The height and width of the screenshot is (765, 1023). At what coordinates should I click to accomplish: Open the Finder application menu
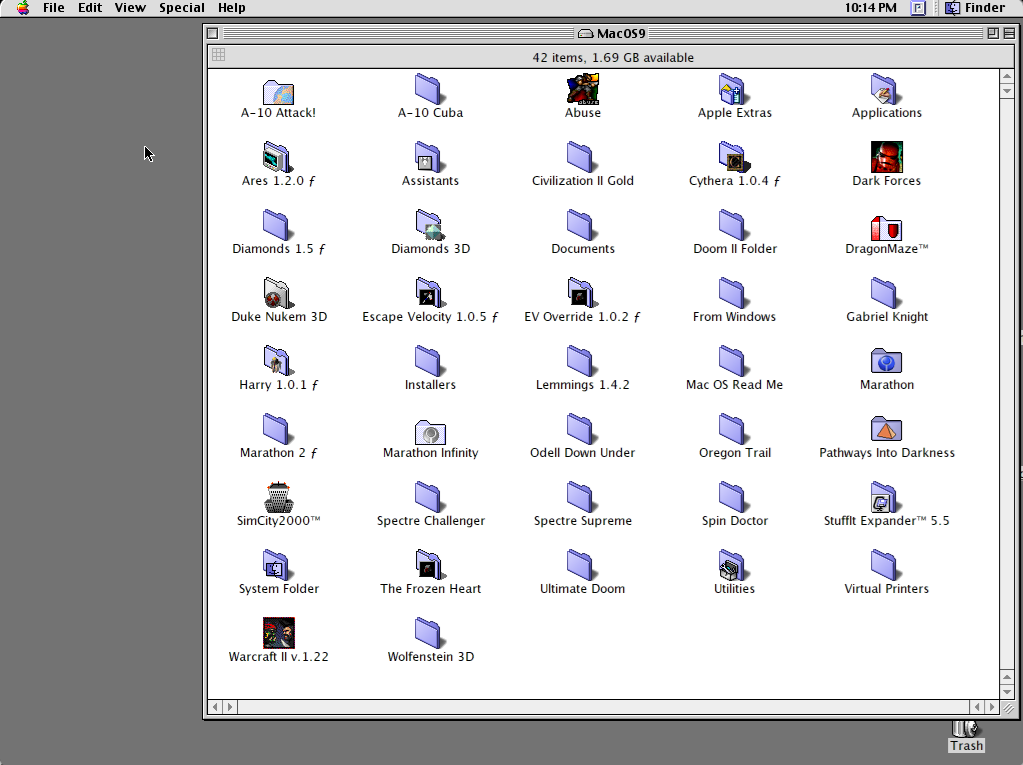click(975, 8)
